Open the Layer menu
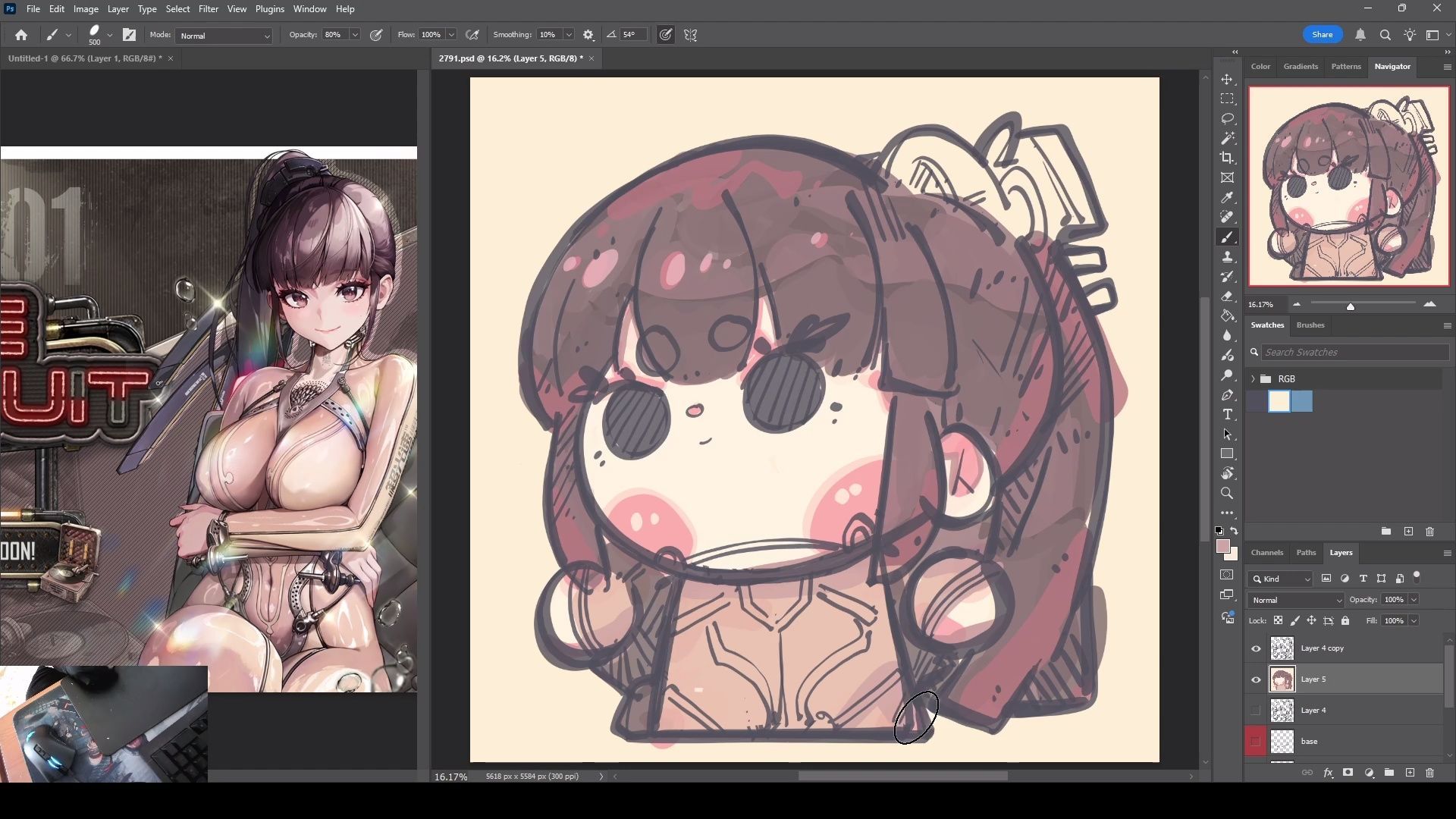 [x=118, y=9]
